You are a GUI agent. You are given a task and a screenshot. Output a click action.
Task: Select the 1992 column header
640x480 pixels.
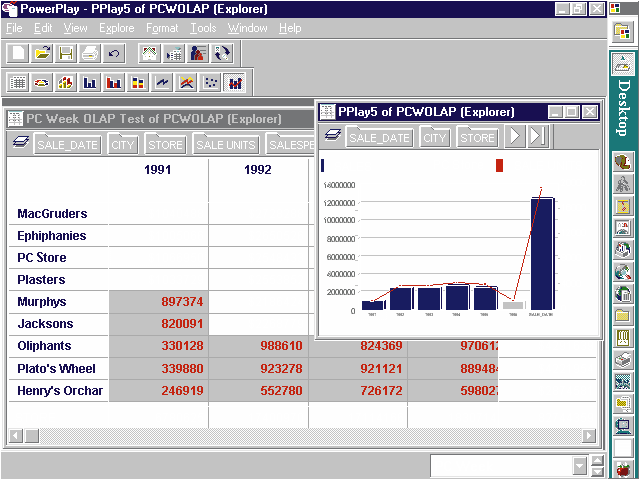pos(258,169)
